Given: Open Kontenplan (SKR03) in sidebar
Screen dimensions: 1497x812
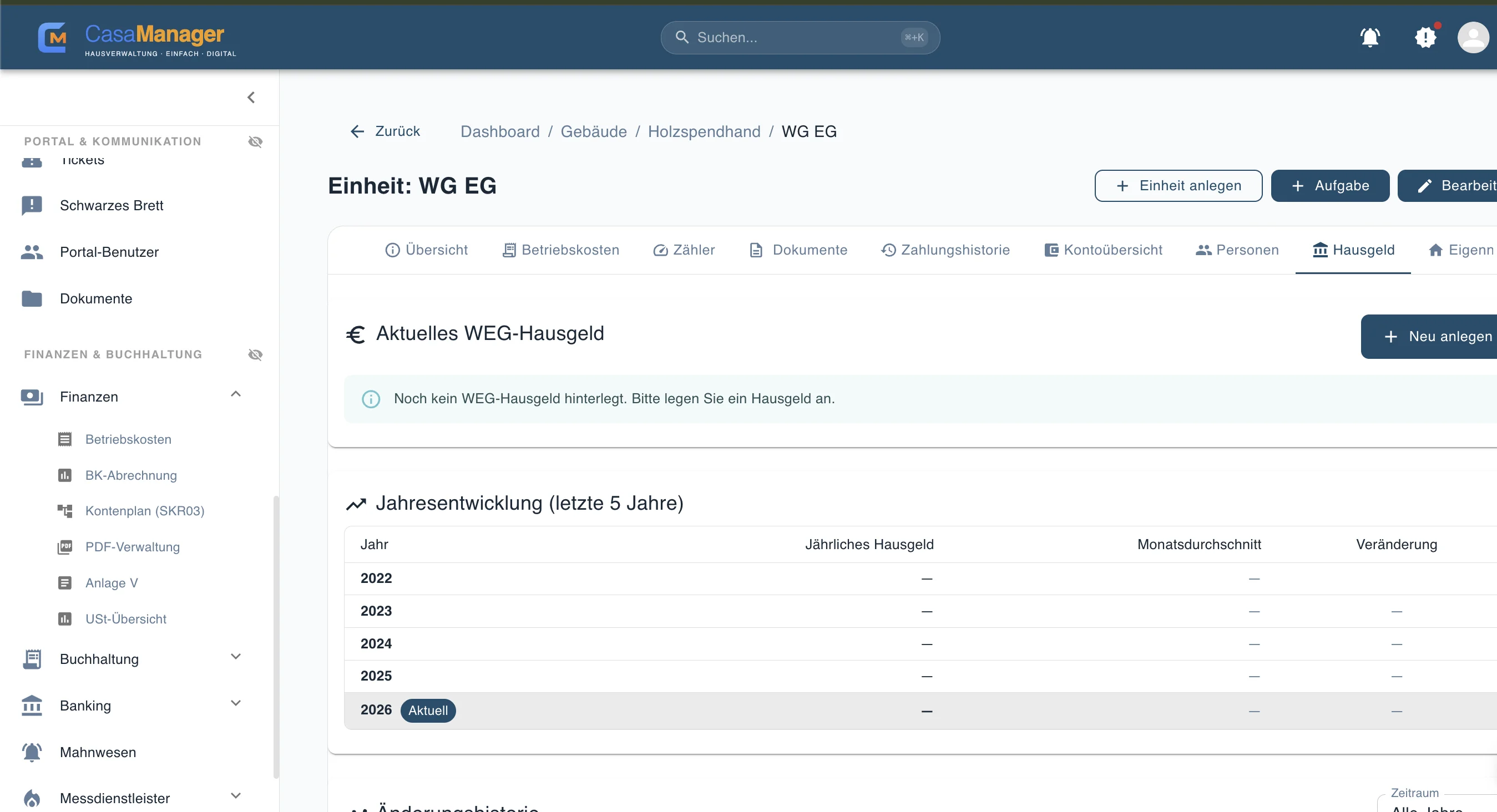Looking at the screenshot, I should coord(145,511).
